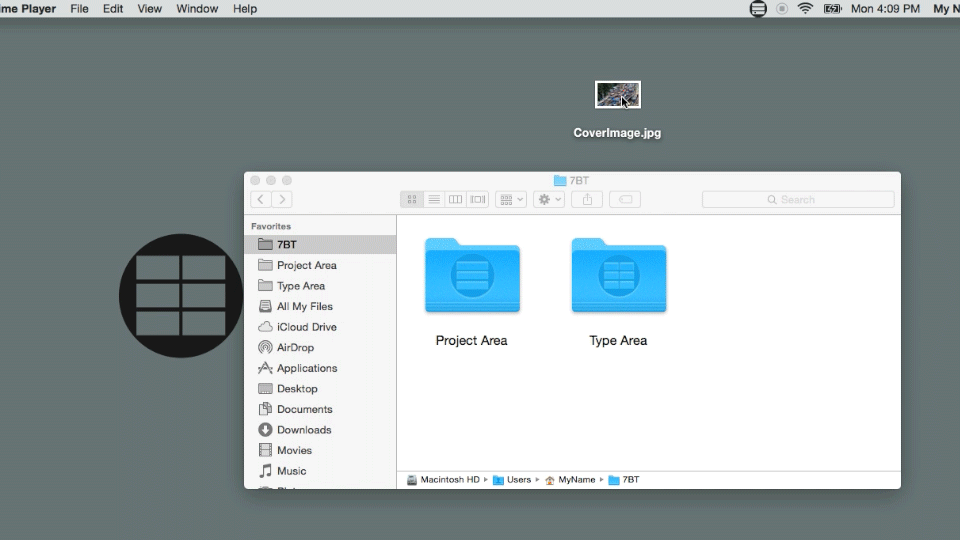Click the Favorites sidebar heading

point(271,226)
